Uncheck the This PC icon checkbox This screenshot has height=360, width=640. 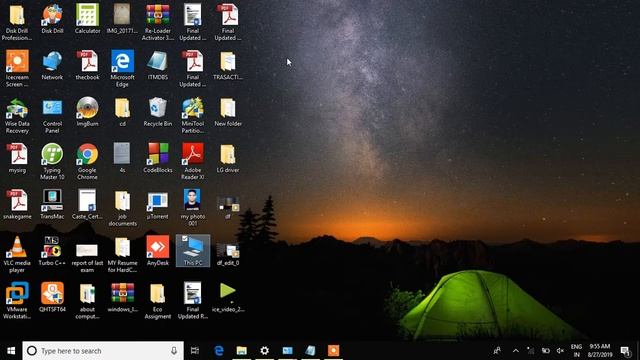[x=184, y=239]
